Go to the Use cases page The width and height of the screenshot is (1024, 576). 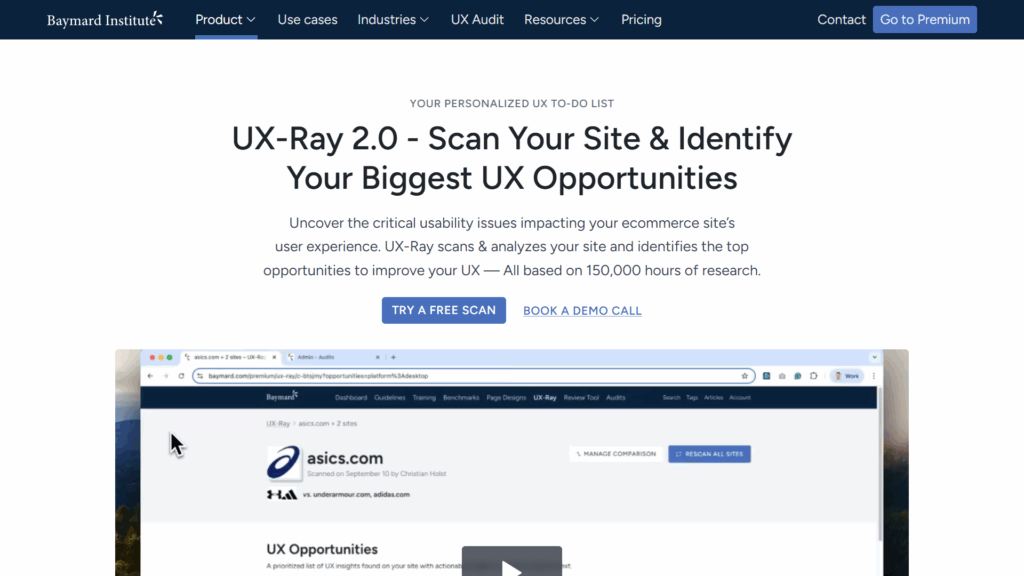[x=307, y=19]
